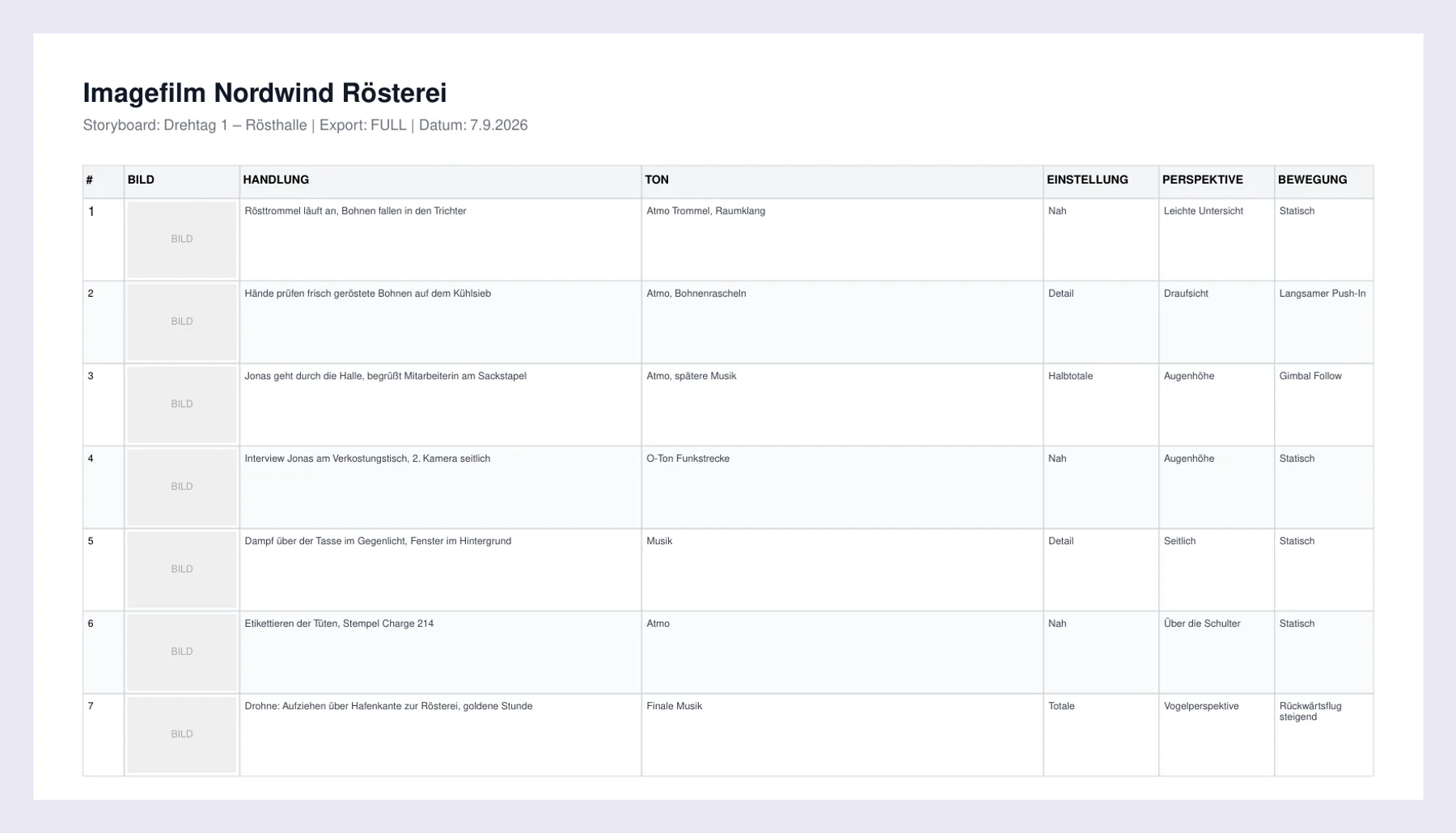The image size is (1456, 833).
Task: Click the 'Musik' sound cell in row 5
Action: [x=842, y=569]
